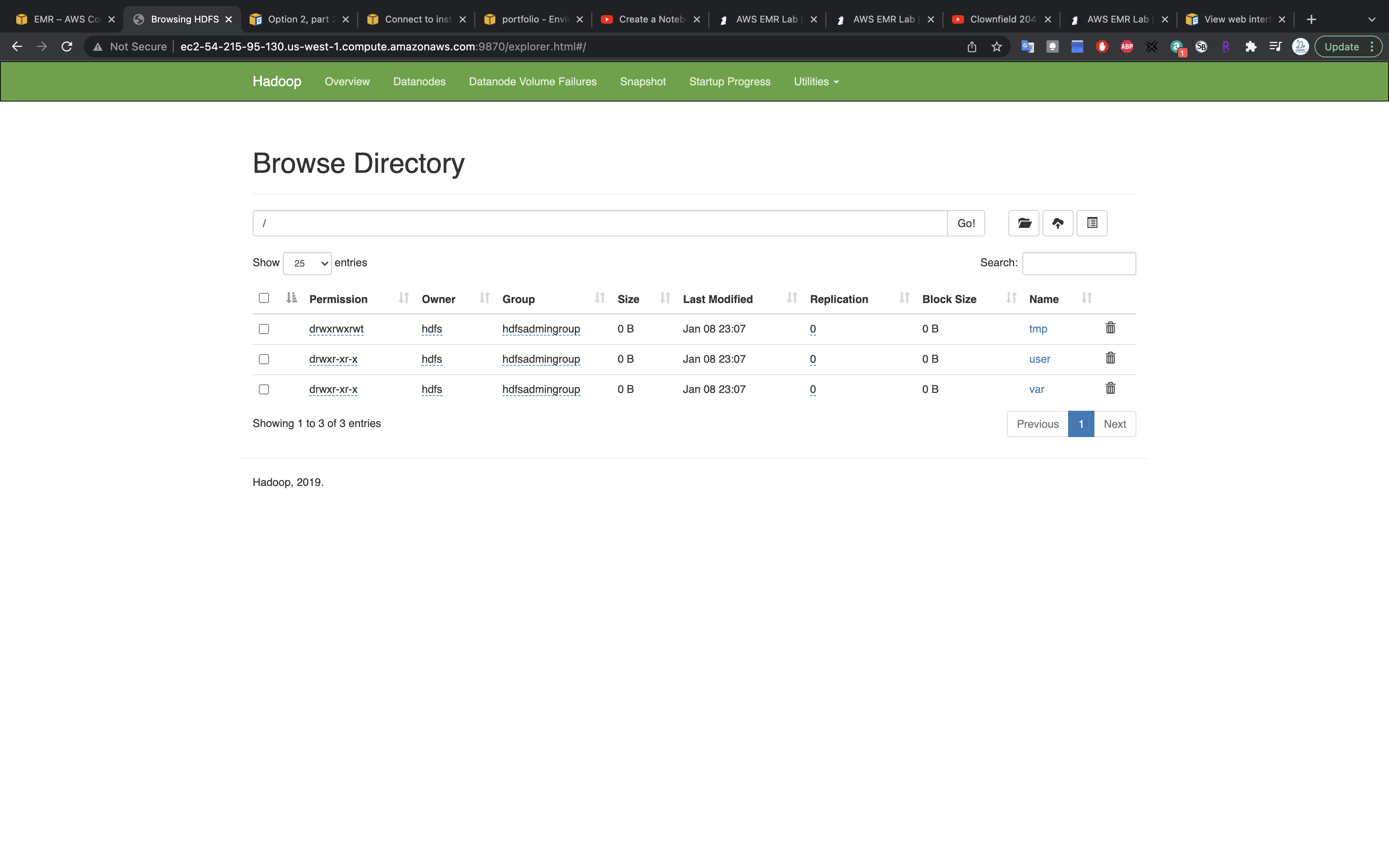Sort table by Permission column arrows
Image resolution: width=1389 pixels, height=868 pixels.
click(403, 298)
